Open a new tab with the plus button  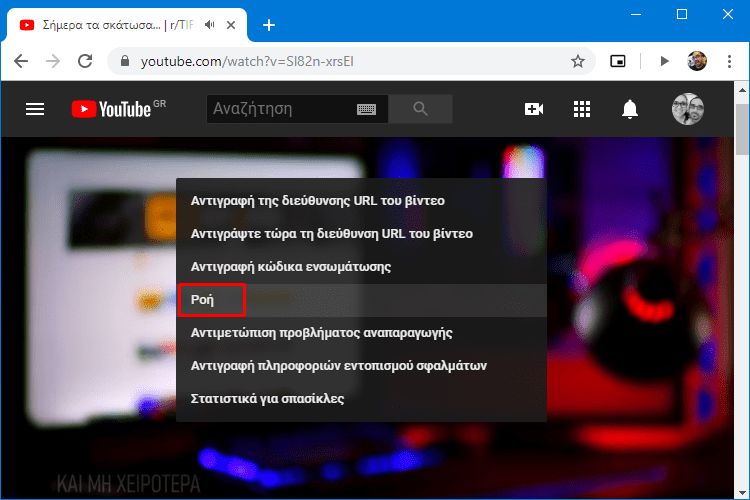(269, 25)
